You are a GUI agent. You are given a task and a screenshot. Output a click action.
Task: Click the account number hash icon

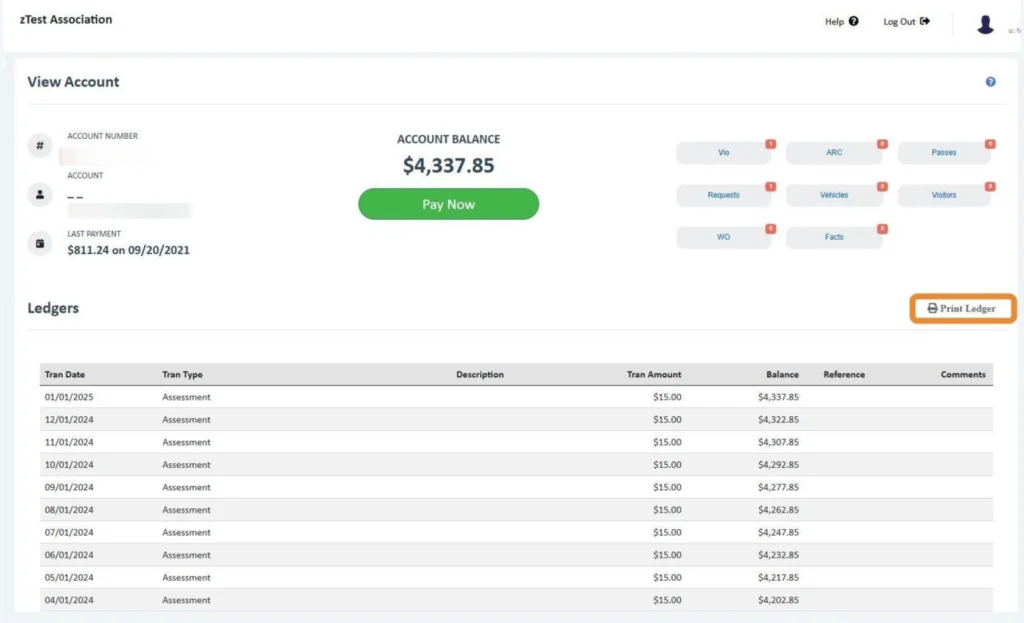[x=40, y=146]
